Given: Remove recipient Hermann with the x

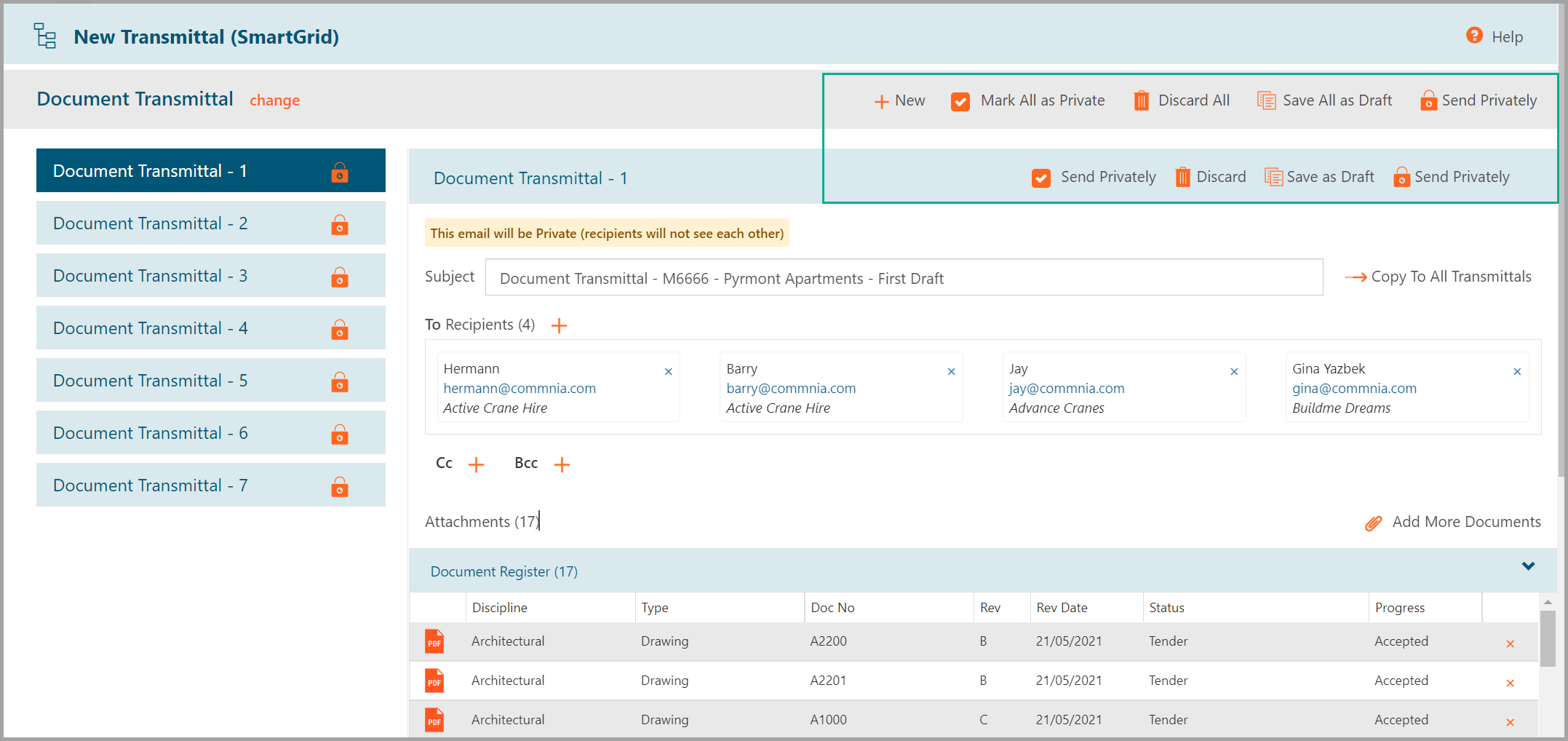Looking at the screenshot, I should 668,371.
